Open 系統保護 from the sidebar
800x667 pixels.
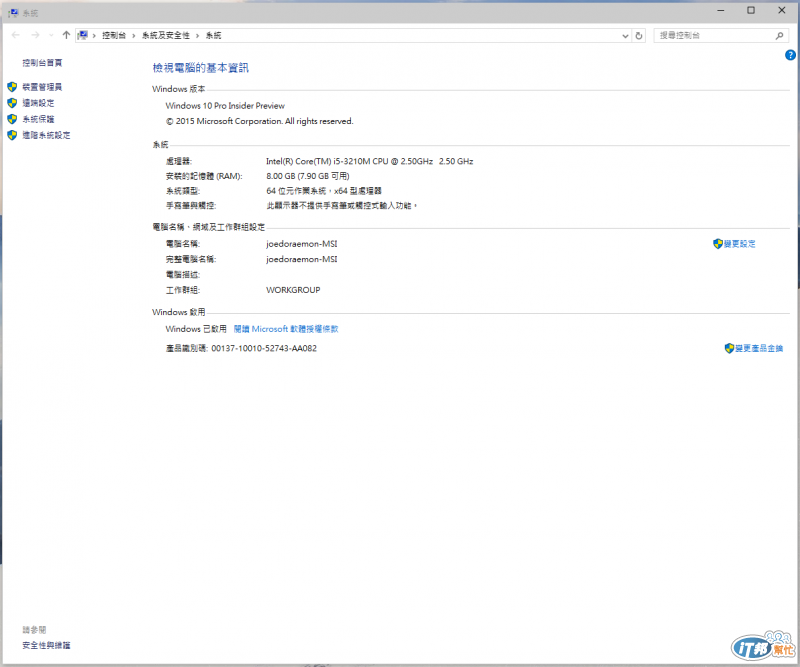pos(38,119)
